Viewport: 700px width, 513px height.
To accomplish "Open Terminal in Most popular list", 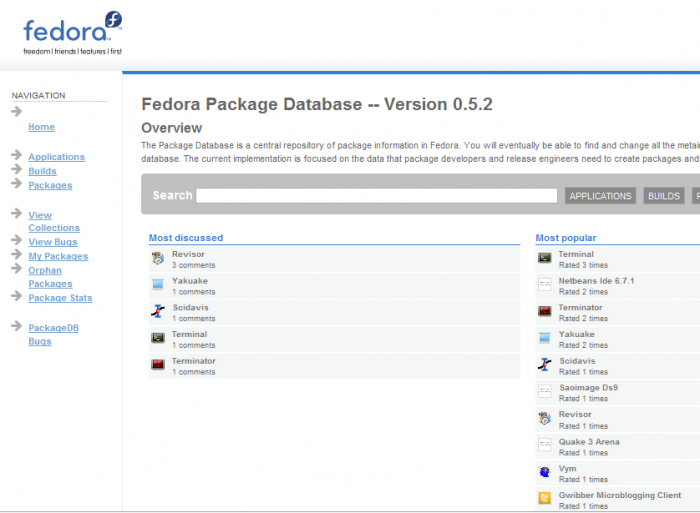I will click(576, 254).
